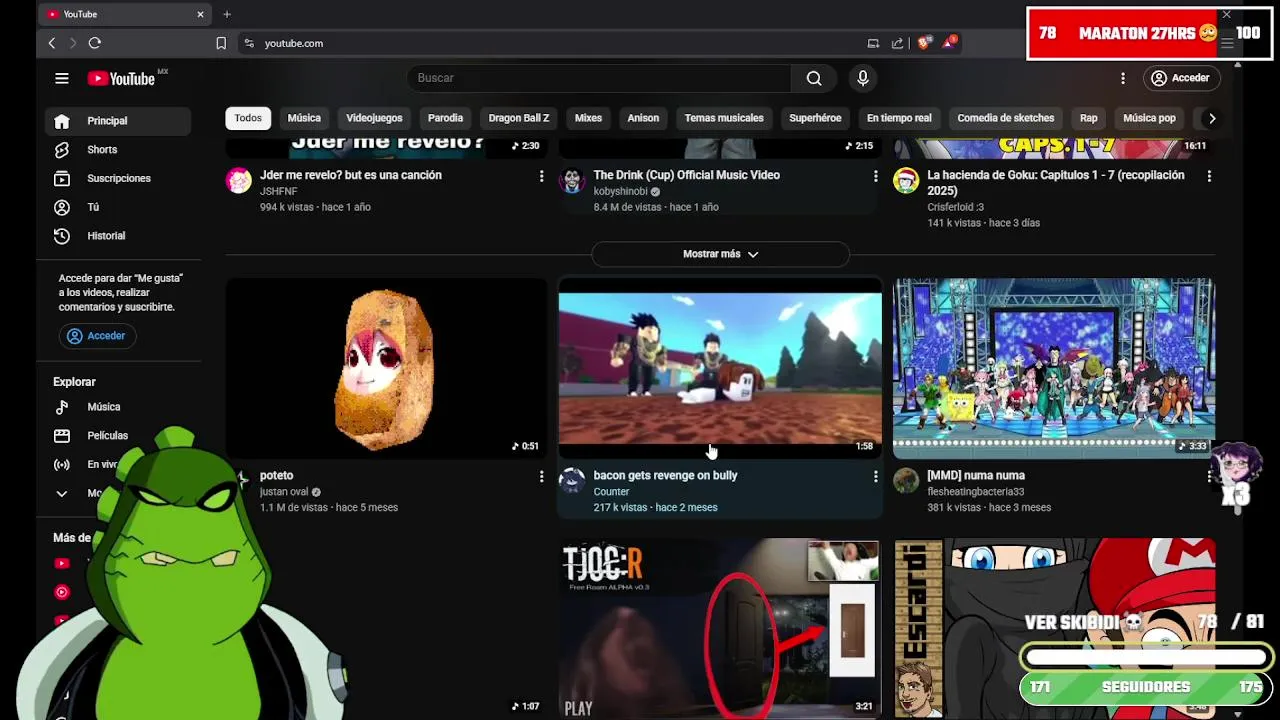Click the Brave Shields lion icon
The width and height of the screenshot is (1280, 720).
[924, 43]
